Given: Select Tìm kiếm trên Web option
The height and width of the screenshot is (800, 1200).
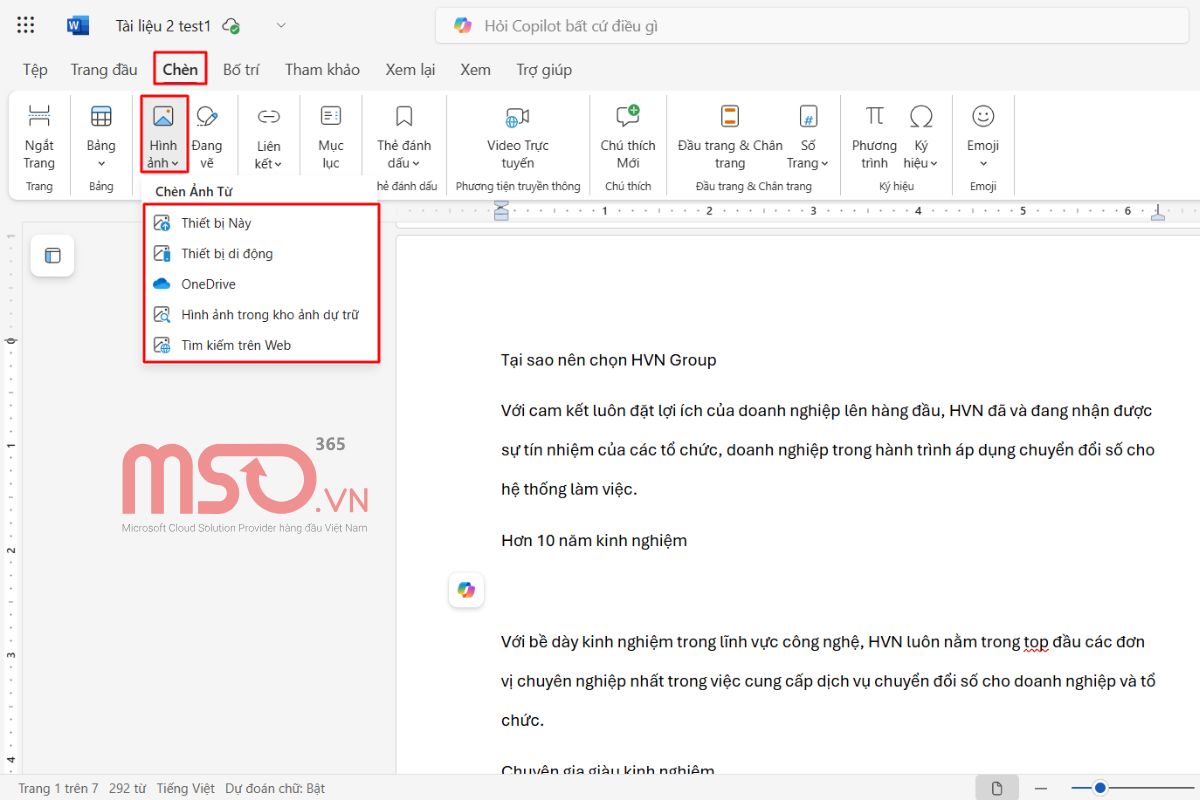Looking at the screenshot, I should point(262,345).
